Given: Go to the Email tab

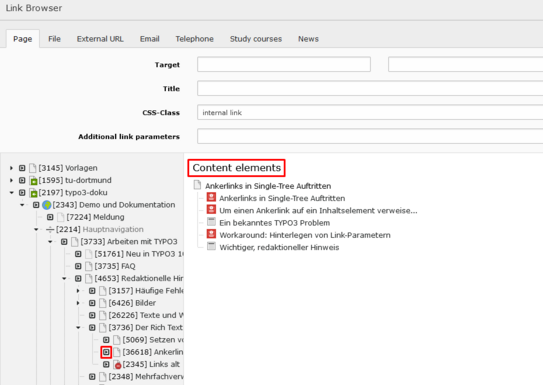Looking at the screenshot, I should (150, 39).
